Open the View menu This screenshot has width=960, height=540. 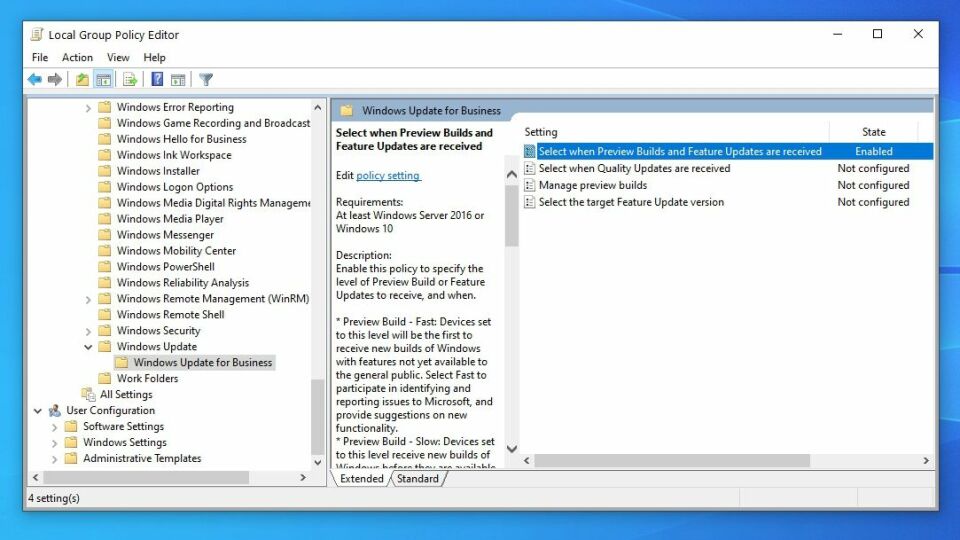(118, 58)
